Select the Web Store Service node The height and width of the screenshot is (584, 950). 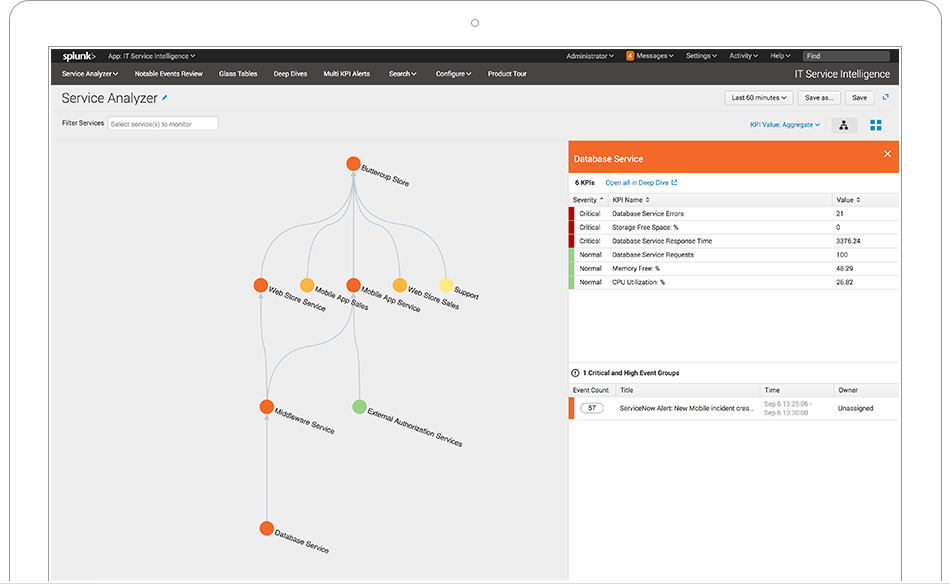261,285
